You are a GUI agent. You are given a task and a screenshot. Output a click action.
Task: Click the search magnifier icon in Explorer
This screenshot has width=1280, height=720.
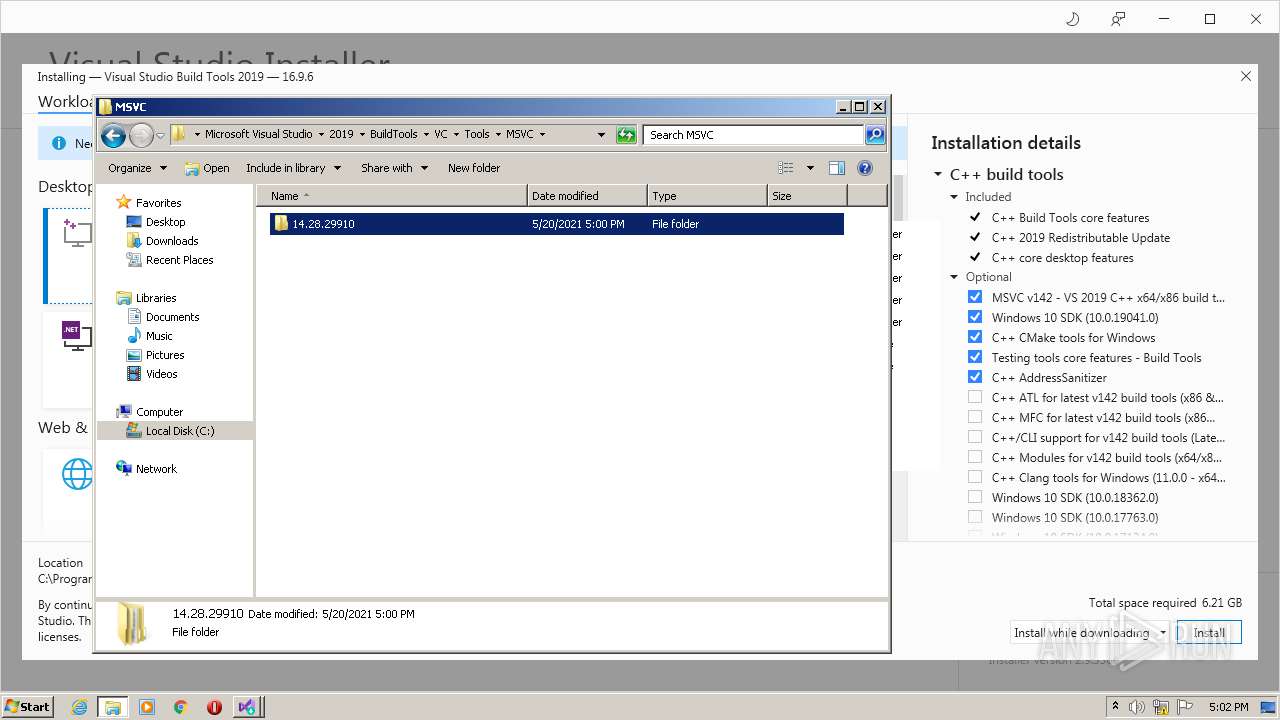(x=875, y=135)
